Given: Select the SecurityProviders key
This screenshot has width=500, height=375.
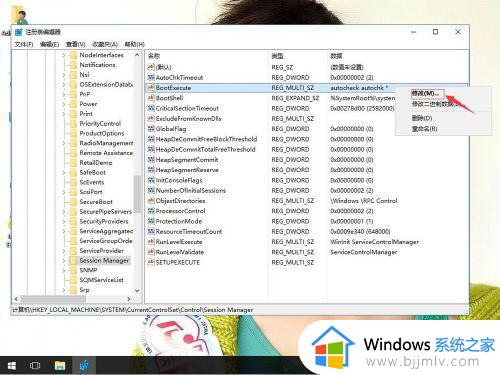Looking at the screenshot, I should pyautogui.click(x=104, y=221).
